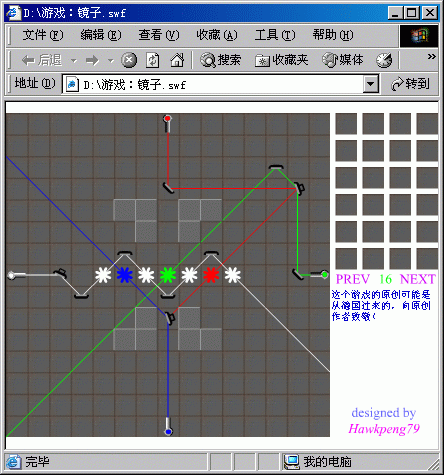Select the leftmost white star target

point(103,275)
